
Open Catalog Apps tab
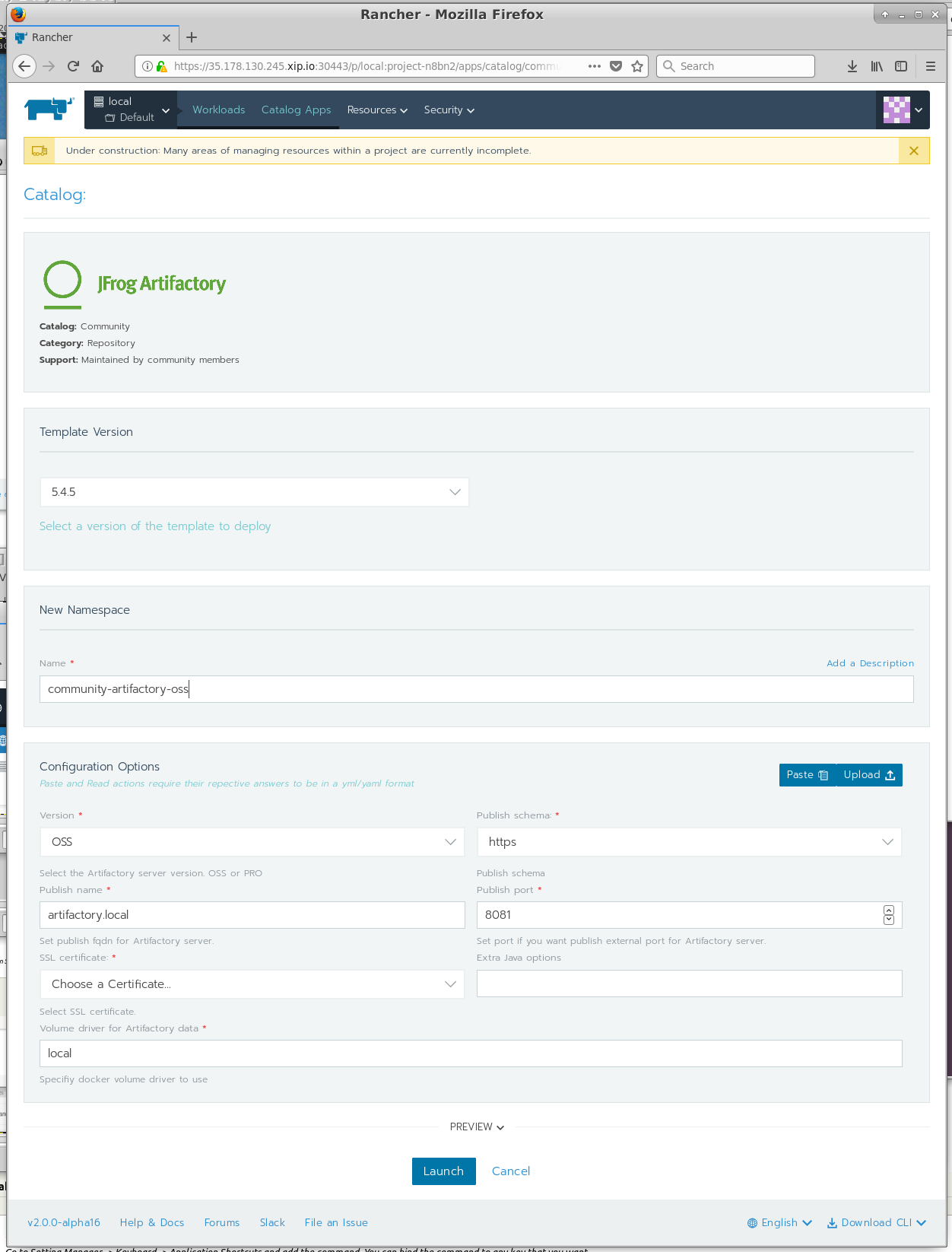(296, 110)
